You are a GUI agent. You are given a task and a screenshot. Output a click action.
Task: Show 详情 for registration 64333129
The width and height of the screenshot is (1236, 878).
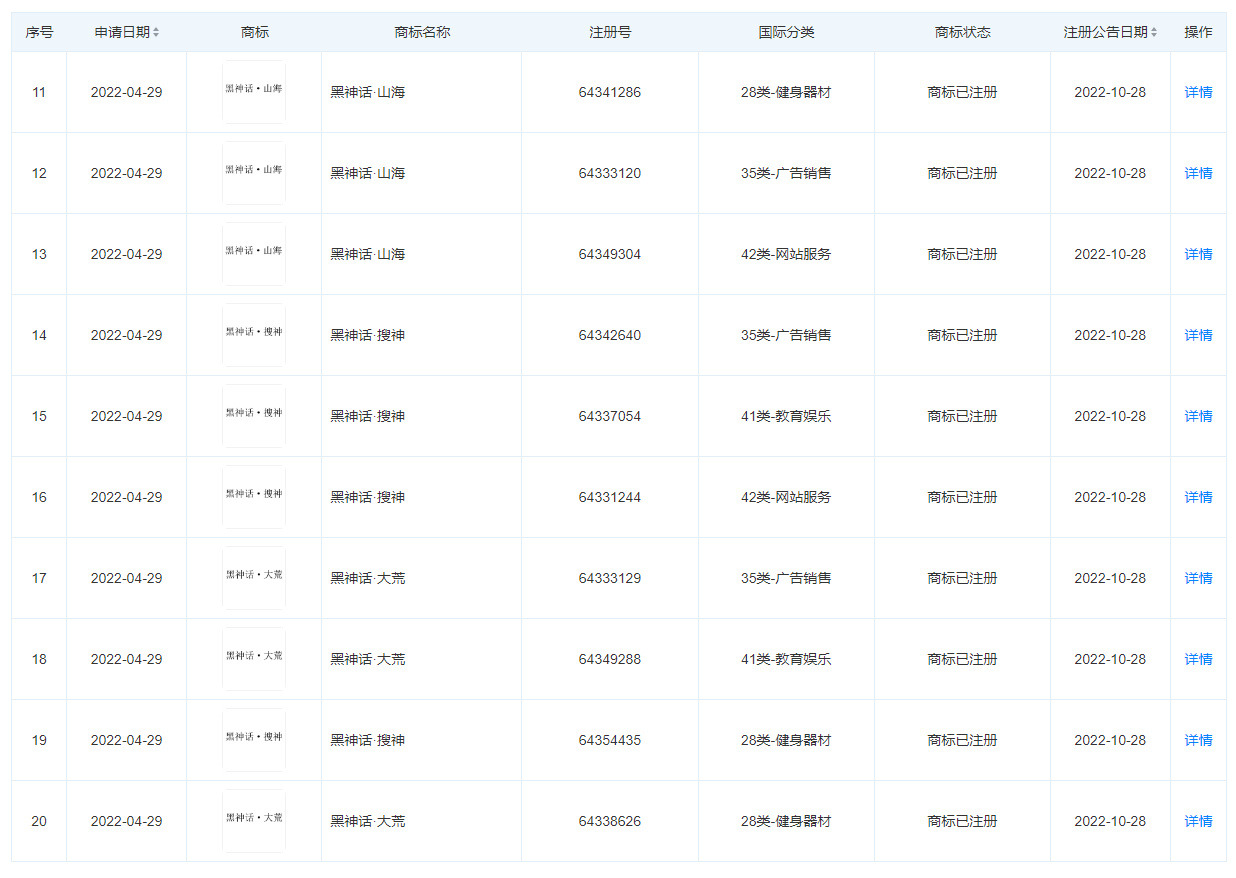pos(1198,578)
